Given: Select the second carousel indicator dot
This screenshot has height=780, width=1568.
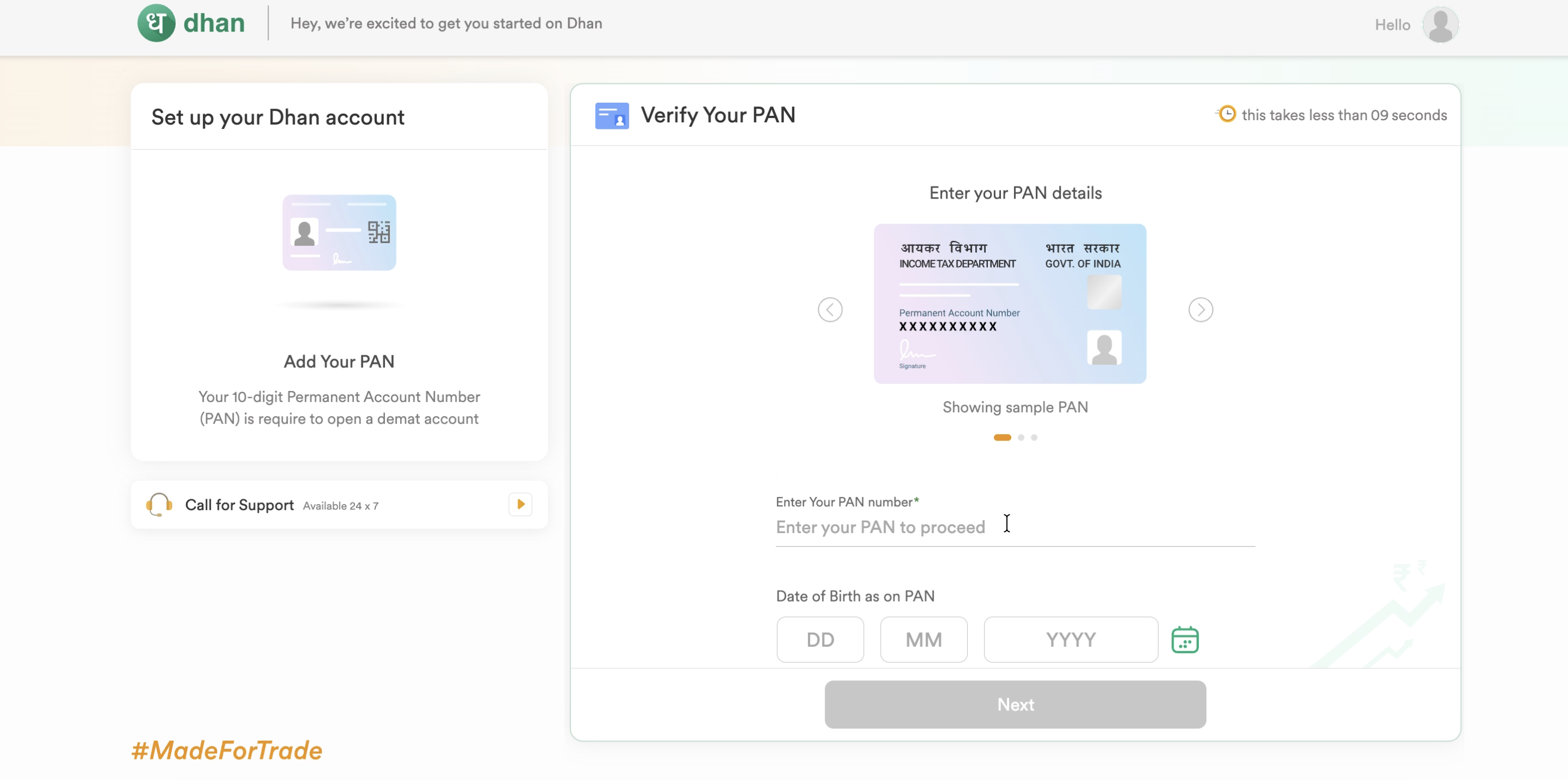Looking at the screenshot, I should (x=1021, y=437).
